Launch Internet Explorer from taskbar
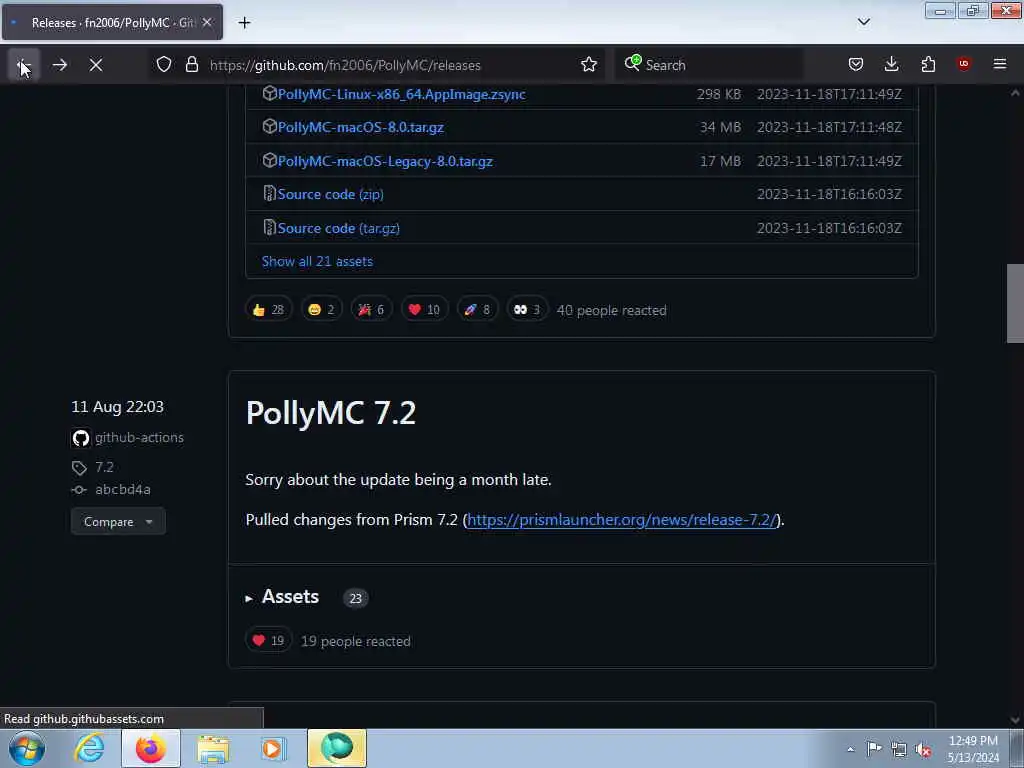 89,748
